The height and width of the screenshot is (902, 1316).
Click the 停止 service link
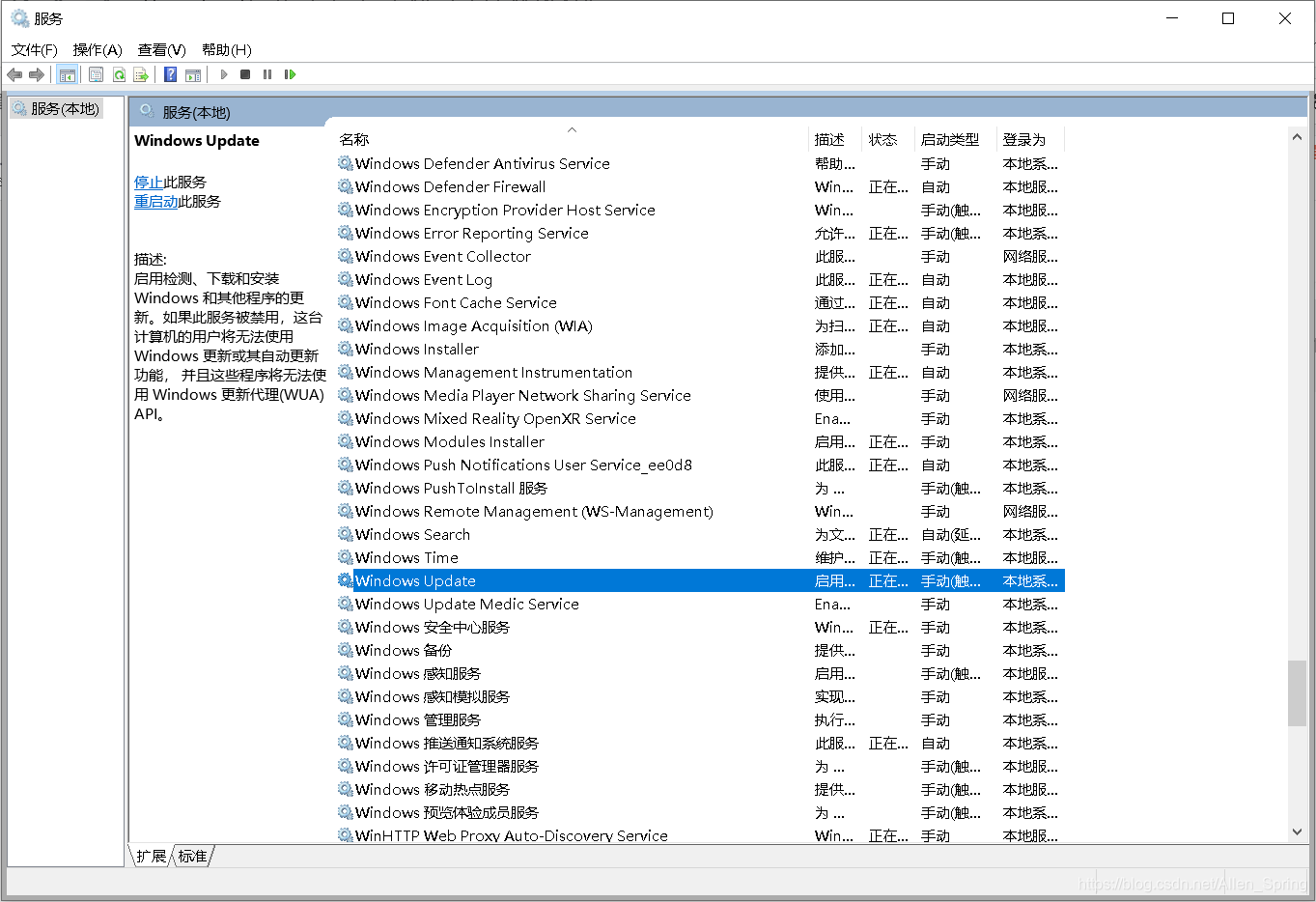coord(149,182)
